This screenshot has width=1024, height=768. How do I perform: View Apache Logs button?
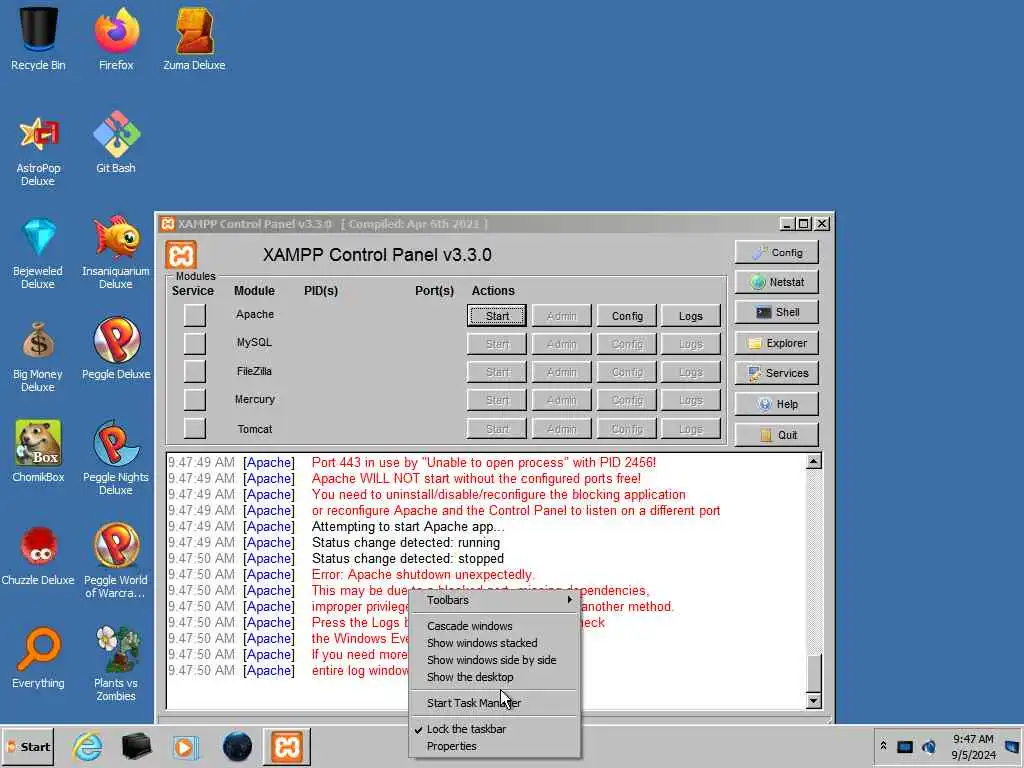[690, 316]
